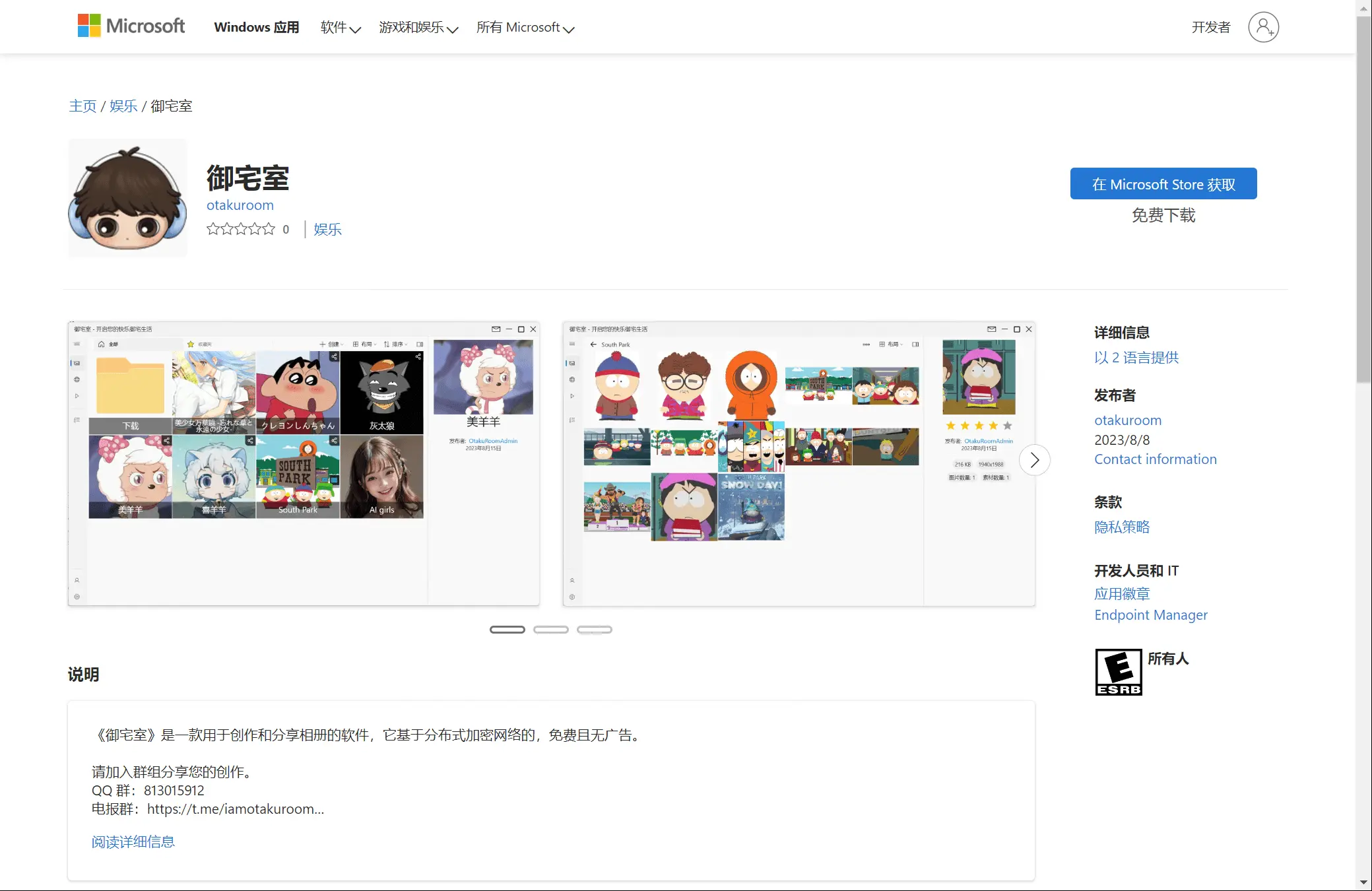The image size is (1372, 891).
Task: Open the 阅读详细信息 link
Action: [x=132, y=841]
